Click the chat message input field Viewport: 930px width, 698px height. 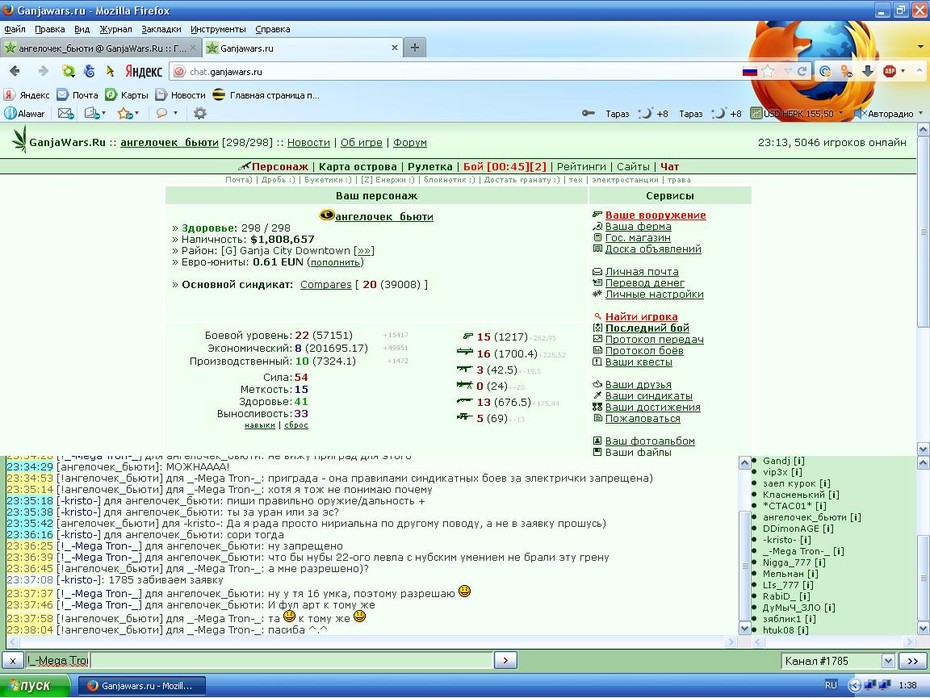tap(291, 660)
